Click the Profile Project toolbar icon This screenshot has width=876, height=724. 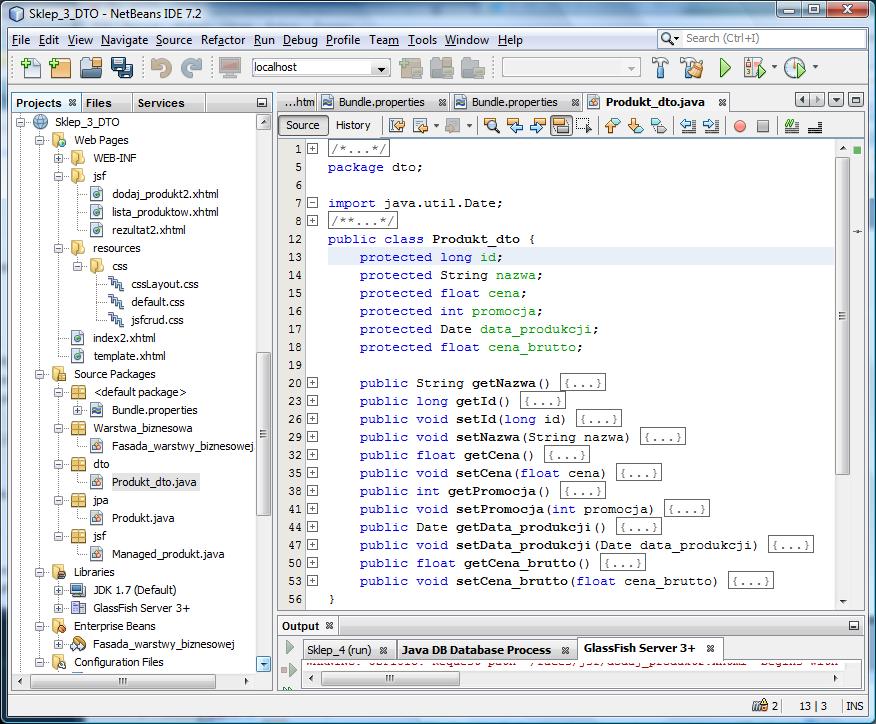tap(794, 68)
